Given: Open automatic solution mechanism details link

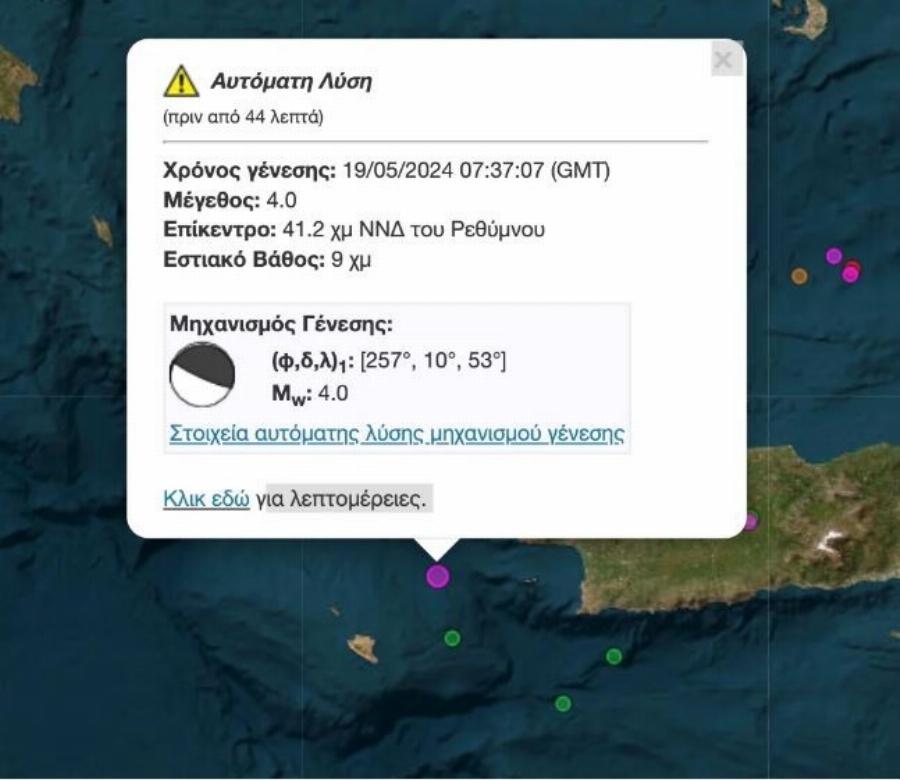Looking at the screenshot, I should (396, 435).
